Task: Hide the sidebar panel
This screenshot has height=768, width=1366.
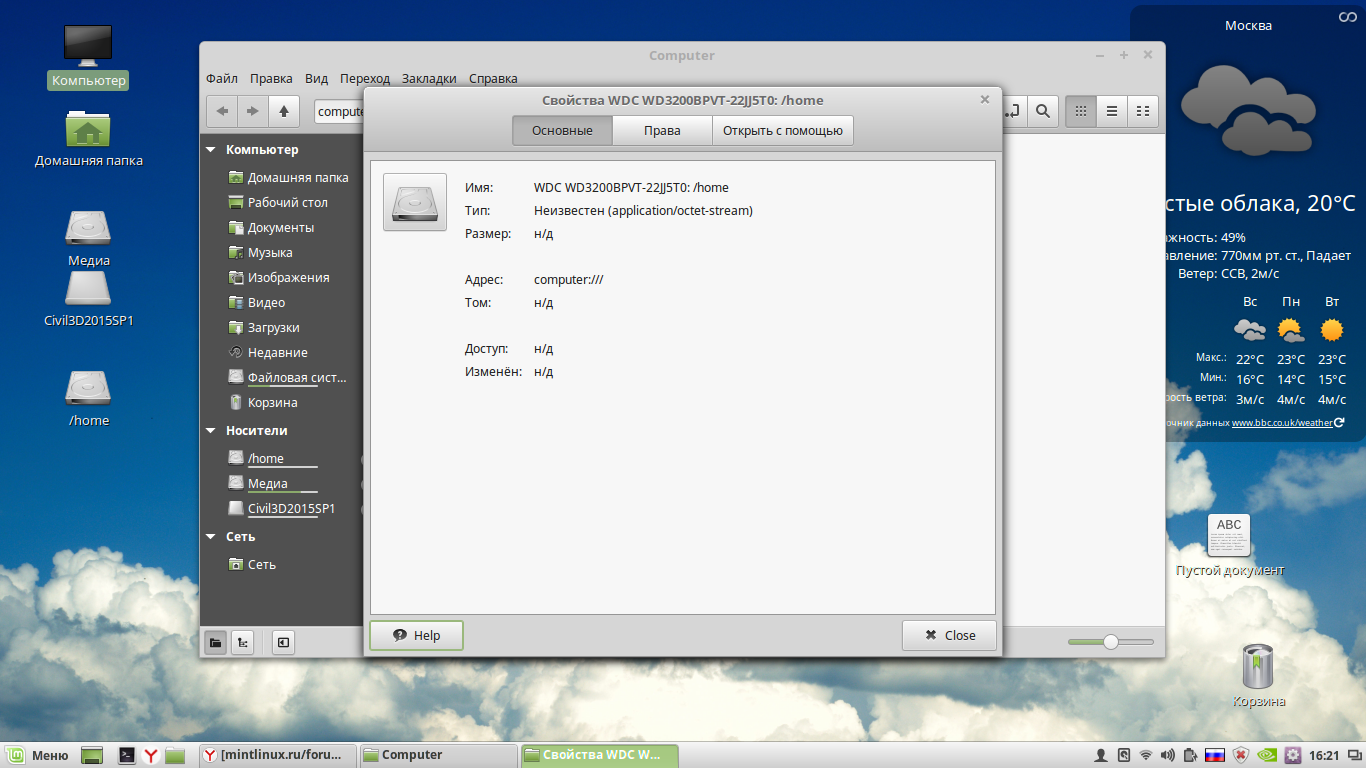Action: point(284,642)
